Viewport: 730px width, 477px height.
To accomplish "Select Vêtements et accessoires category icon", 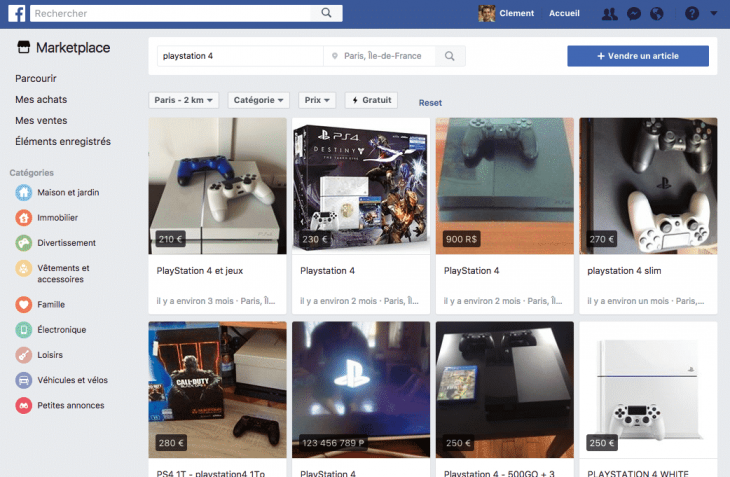I will pyautogui.click(x=24, y=268).
